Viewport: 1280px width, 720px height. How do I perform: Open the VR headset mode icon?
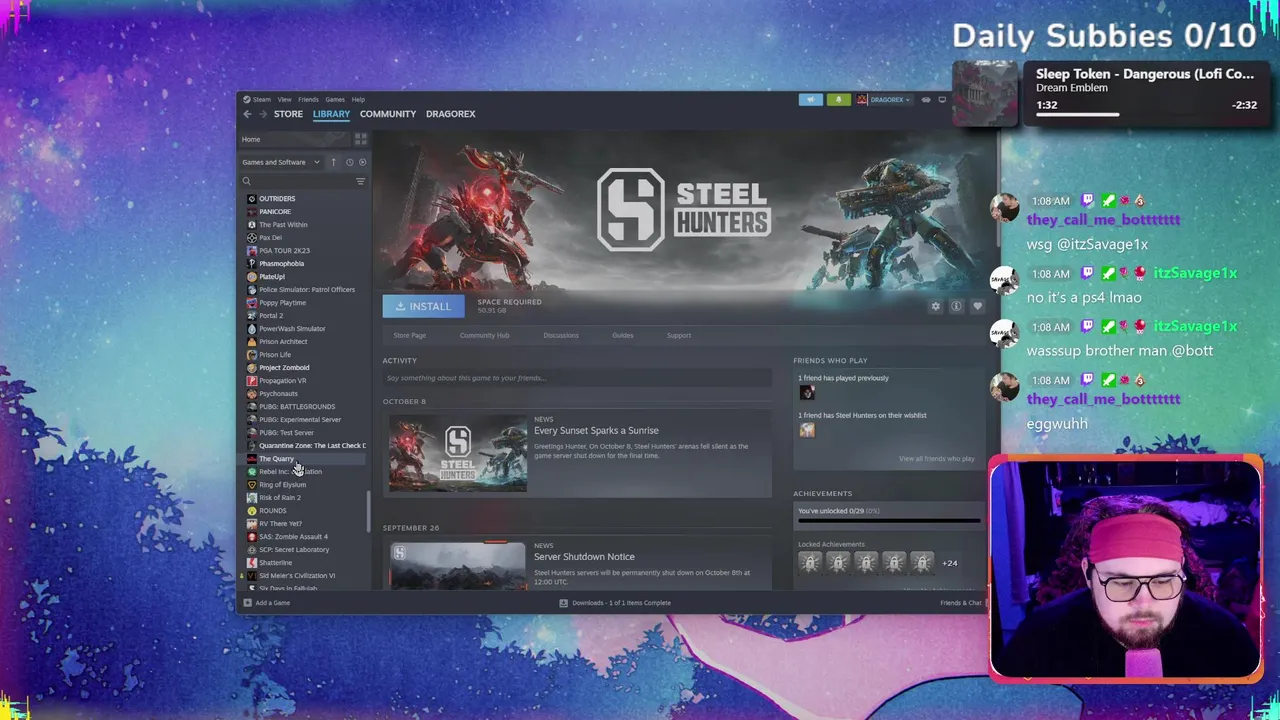click(x=926, y=99)
